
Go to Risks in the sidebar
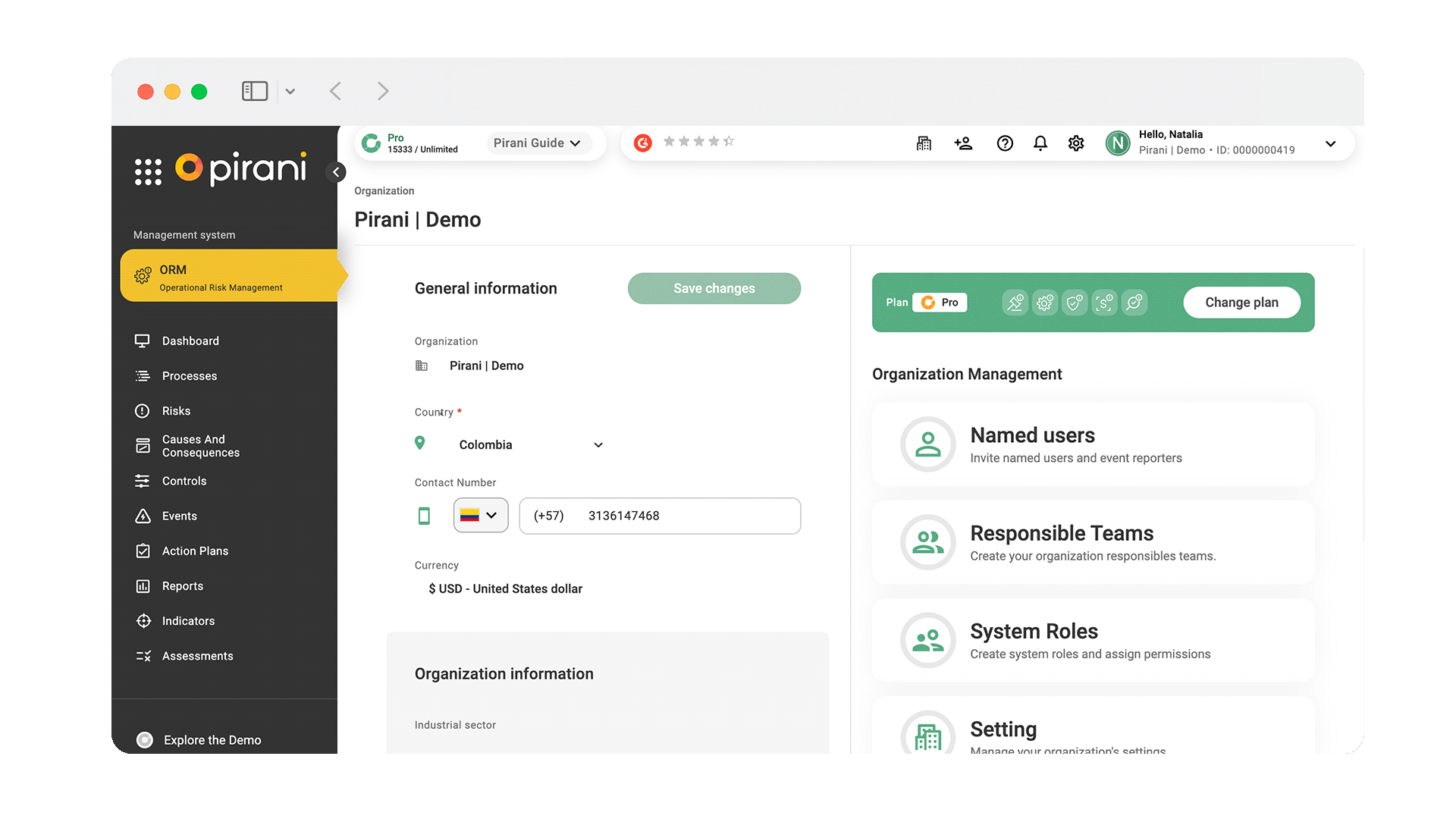176,411
